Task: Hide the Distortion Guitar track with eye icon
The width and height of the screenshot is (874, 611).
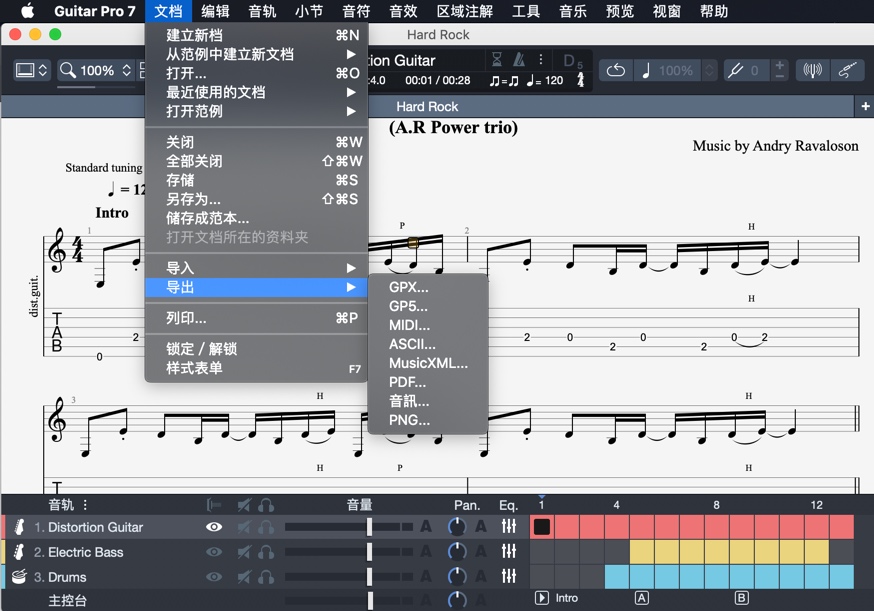Action: click(x=214, y=527)
